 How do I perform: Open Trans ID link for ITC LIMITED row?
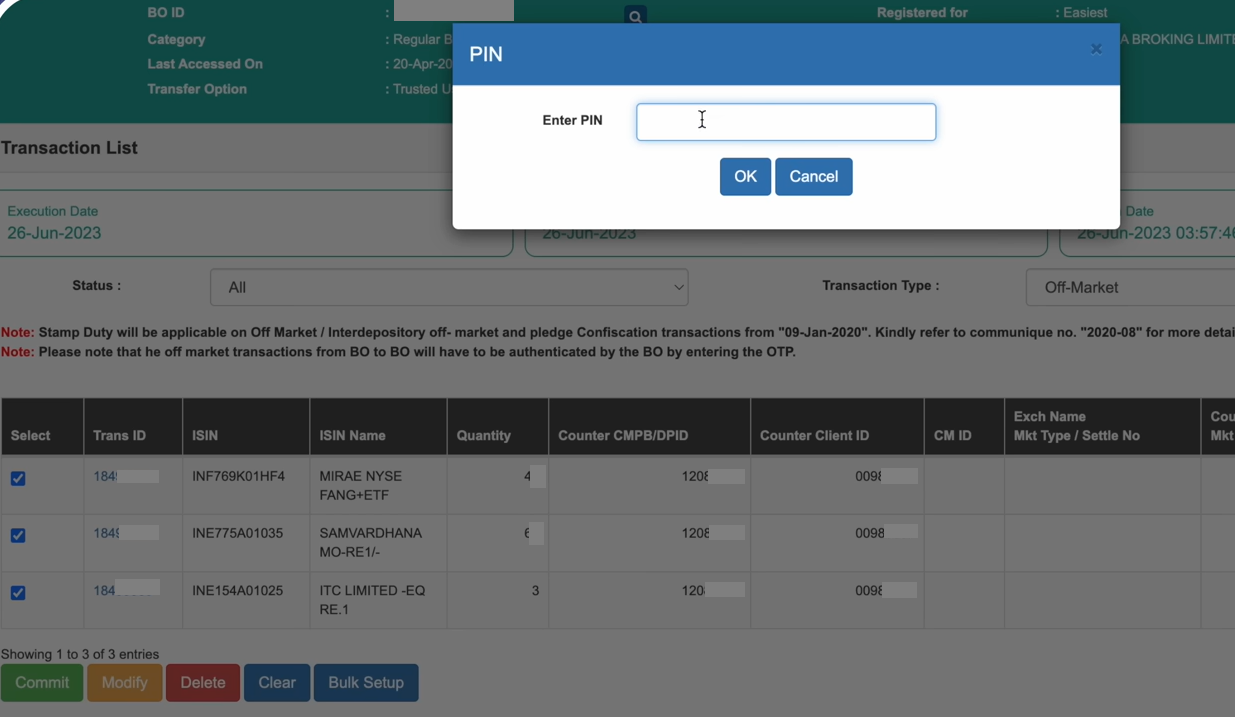tap(104, 591)
